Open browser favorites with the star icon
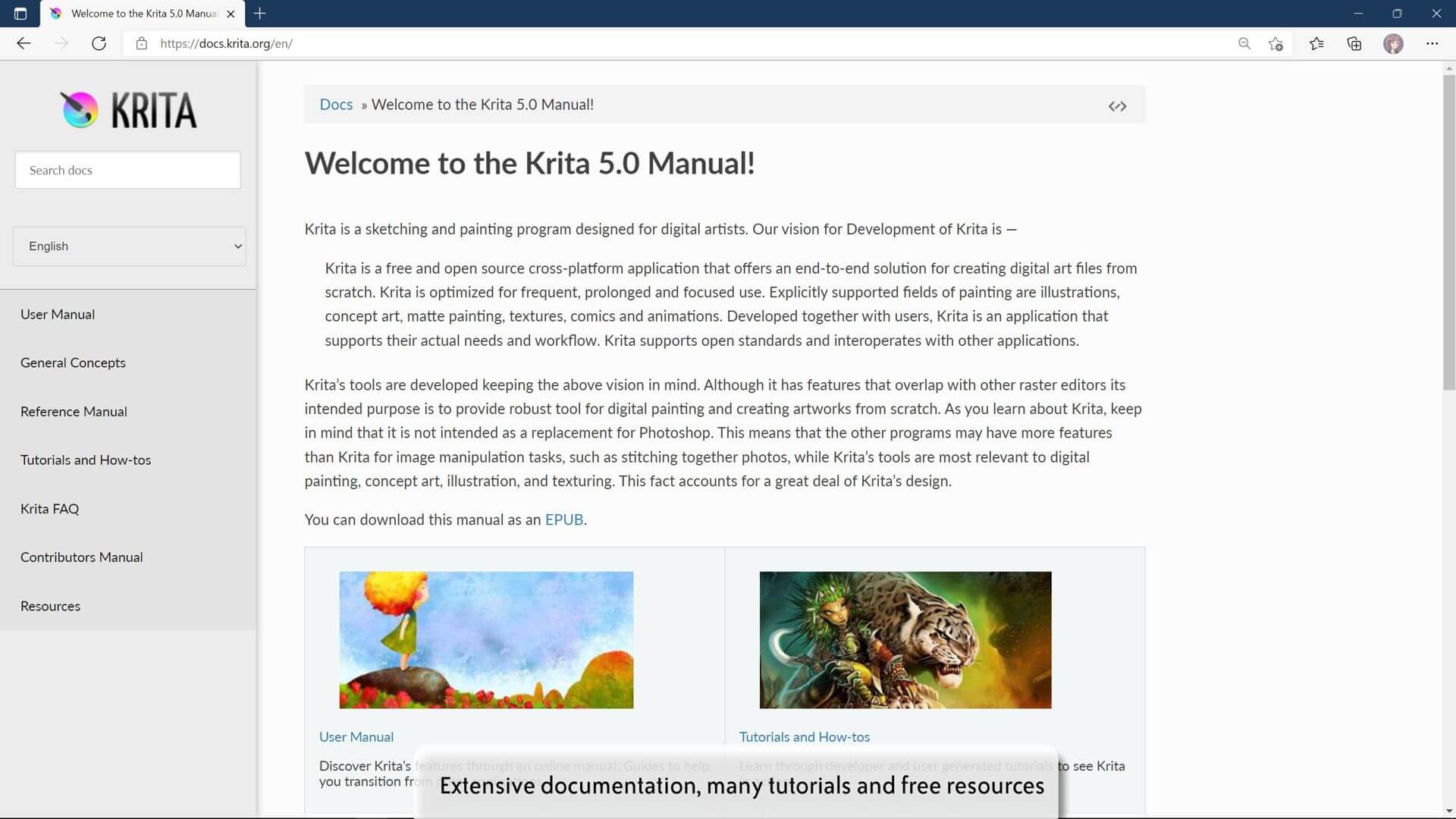This screenshot has height=819, width=1456. click(1317, 43)
